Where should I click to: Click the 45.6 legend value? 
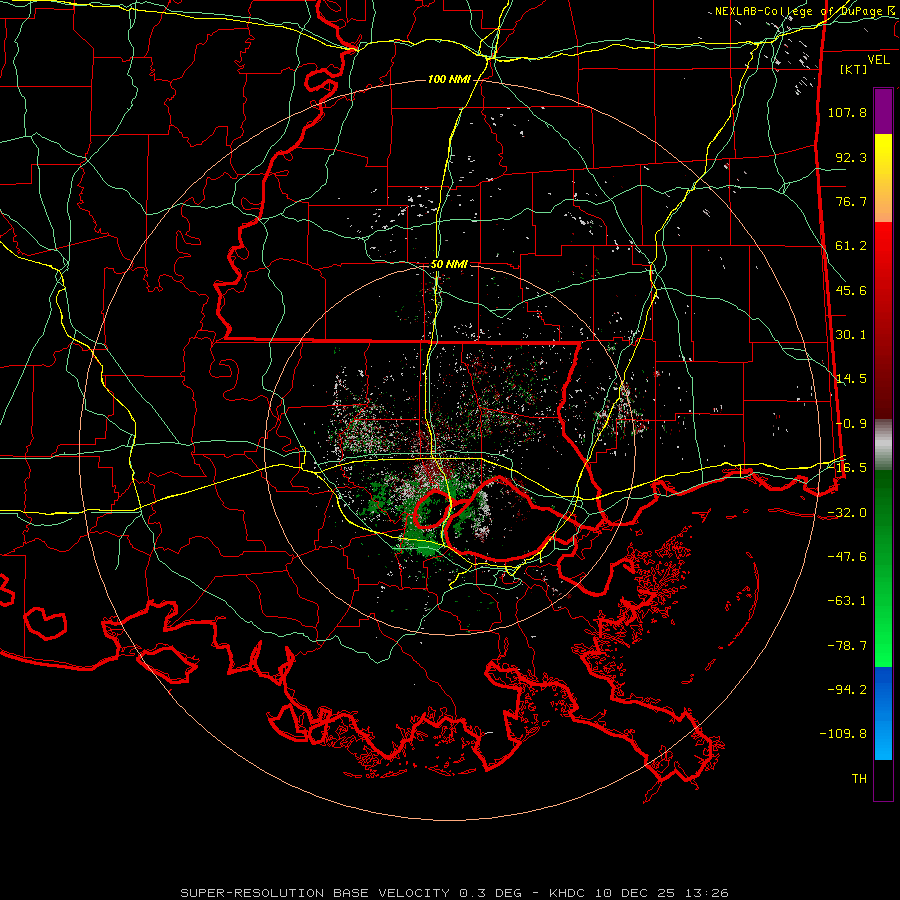pos(851,290)
